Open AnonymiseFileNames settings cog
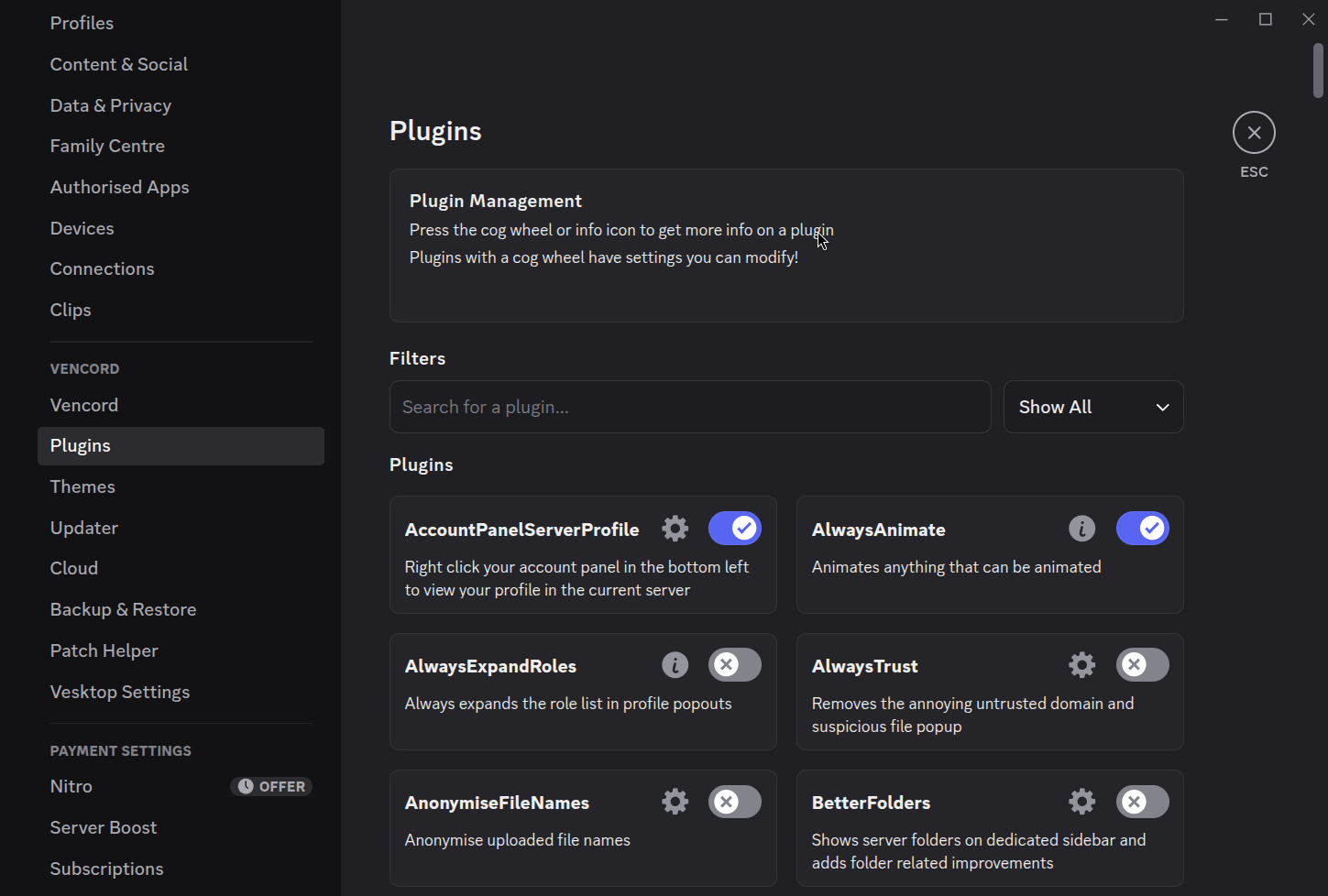This screenshot has width=1328, height=896. (x=675, y=802)
